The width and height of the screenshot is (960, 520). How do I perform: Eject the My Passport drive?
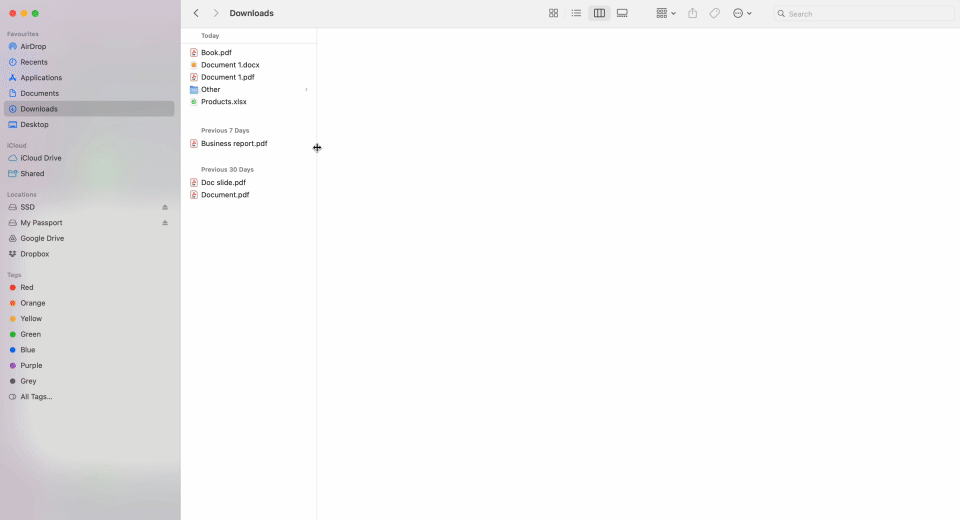[165, 223]
